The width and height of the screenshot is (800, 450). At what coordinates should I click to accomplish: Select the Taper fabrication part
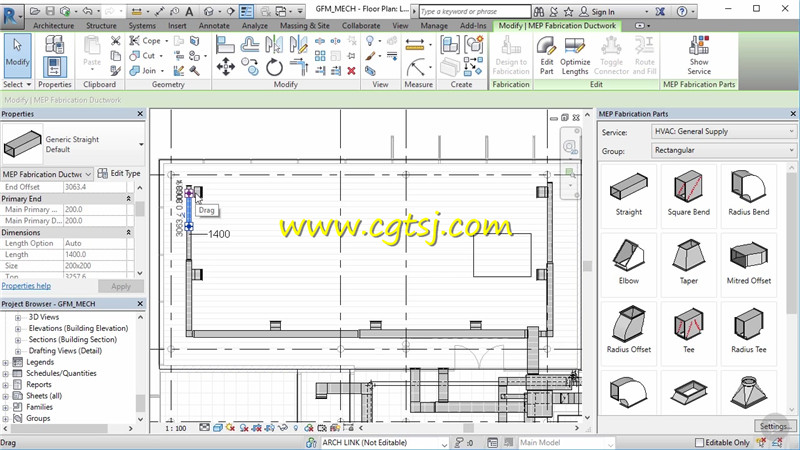pyautogui.click(x=688, y=263)
